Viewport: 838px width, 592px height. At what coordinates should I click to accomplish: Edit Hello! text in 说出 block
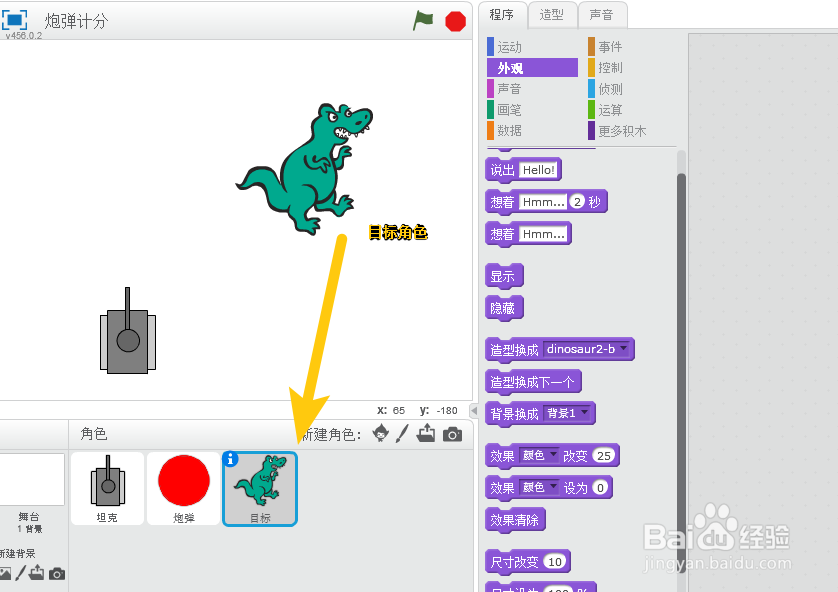(x=539, y=170)
